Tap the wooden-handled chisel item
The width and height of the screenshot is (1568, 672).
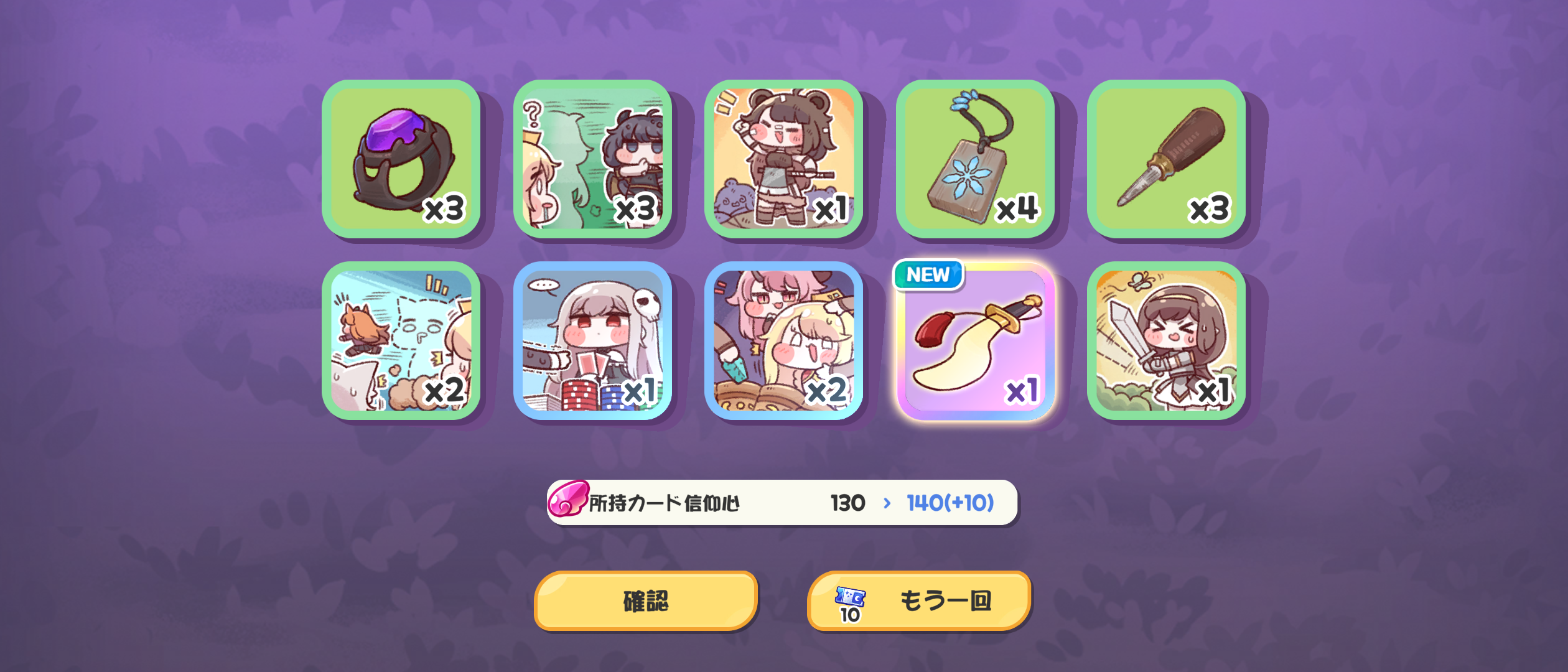tap(1166, 159)
